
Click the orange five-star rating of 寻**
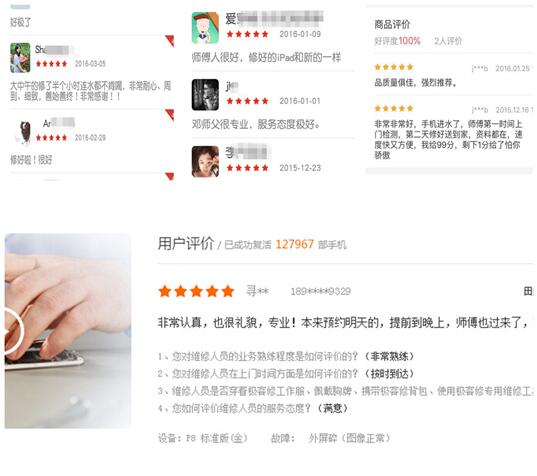click(196, 291)
